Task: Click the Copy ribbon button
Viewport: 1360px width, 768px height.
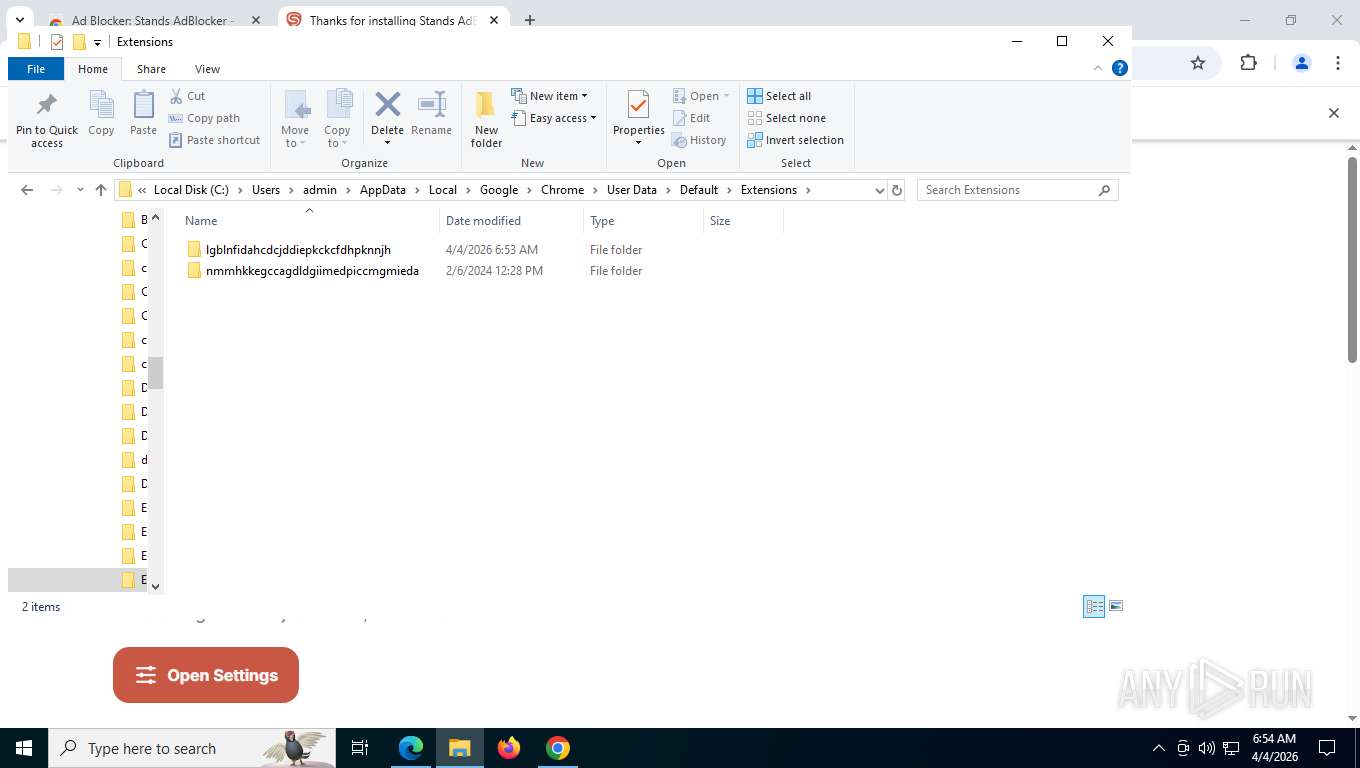Action: coord(101,113)
